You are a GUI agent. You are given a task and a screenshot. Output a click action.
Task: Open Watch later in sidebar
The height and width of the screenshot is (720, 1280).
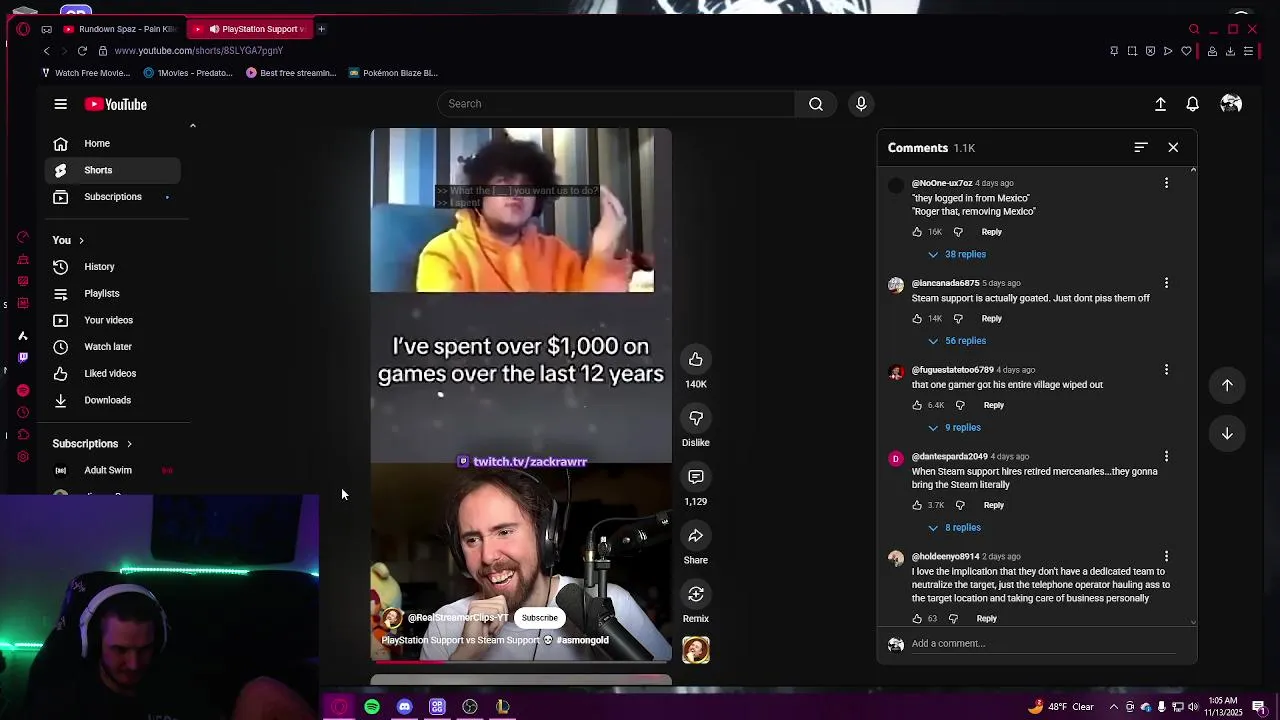(x=113, y=347)
